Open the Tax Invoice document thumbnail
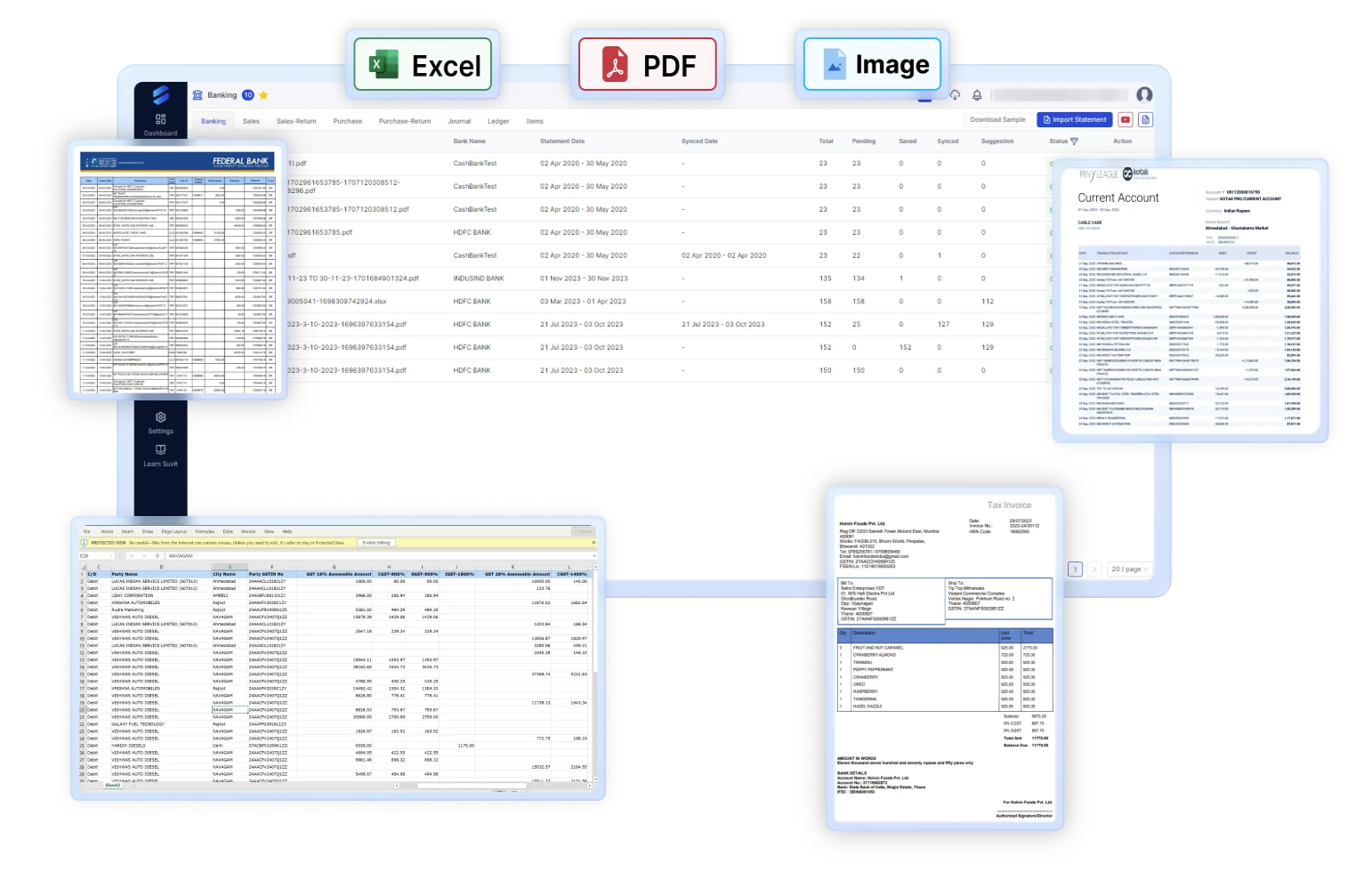Viewport: 1372px width, 888px height. (945, 658)
